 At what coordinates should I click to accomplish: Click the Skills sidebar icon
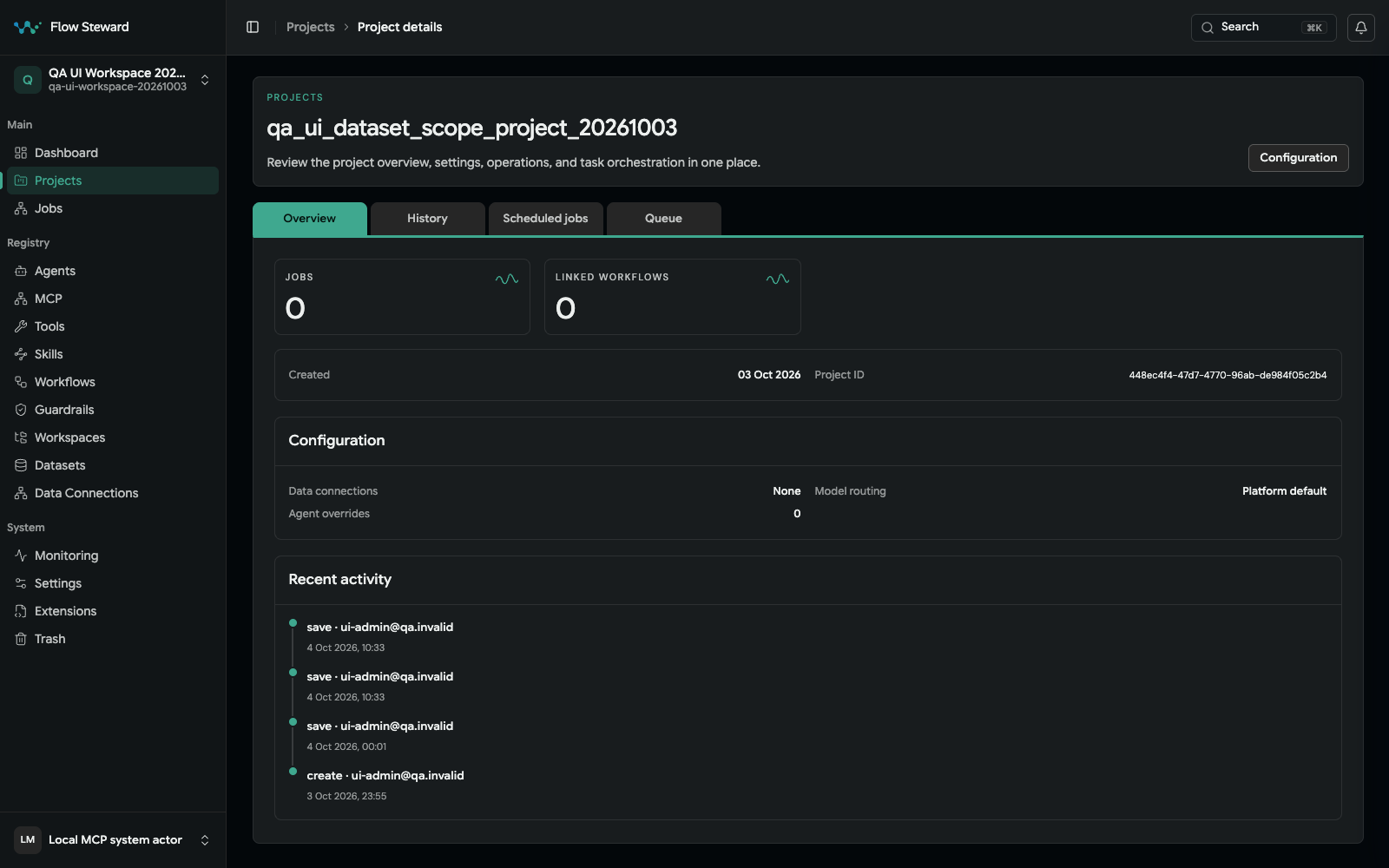click(x=21, y=354)
